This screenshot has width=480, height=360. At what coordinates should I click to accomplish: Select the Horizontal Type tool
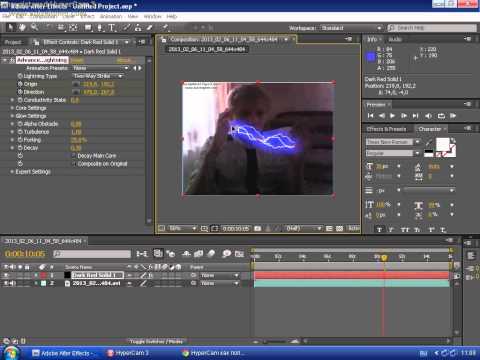(112, 28)
